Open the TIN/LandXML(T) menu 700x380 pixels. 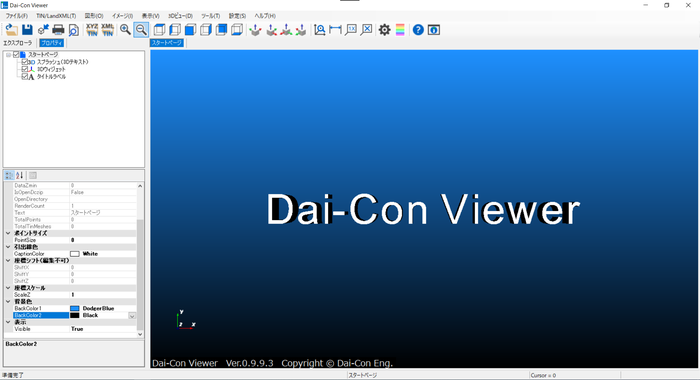tap(56, 16)
